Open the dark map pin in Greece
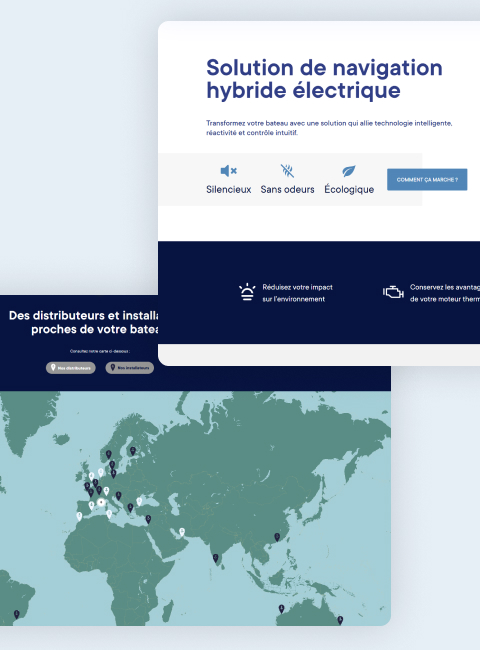480x650 pixels. click(x=130, y=507)
